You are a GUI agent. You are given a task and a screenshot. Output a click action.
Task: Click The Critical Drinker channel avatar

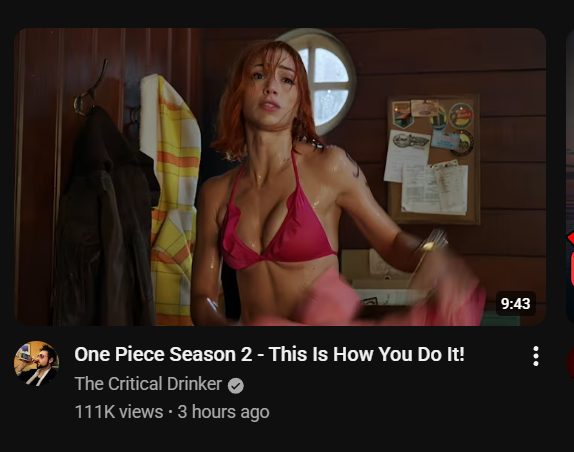pos(36,363)
